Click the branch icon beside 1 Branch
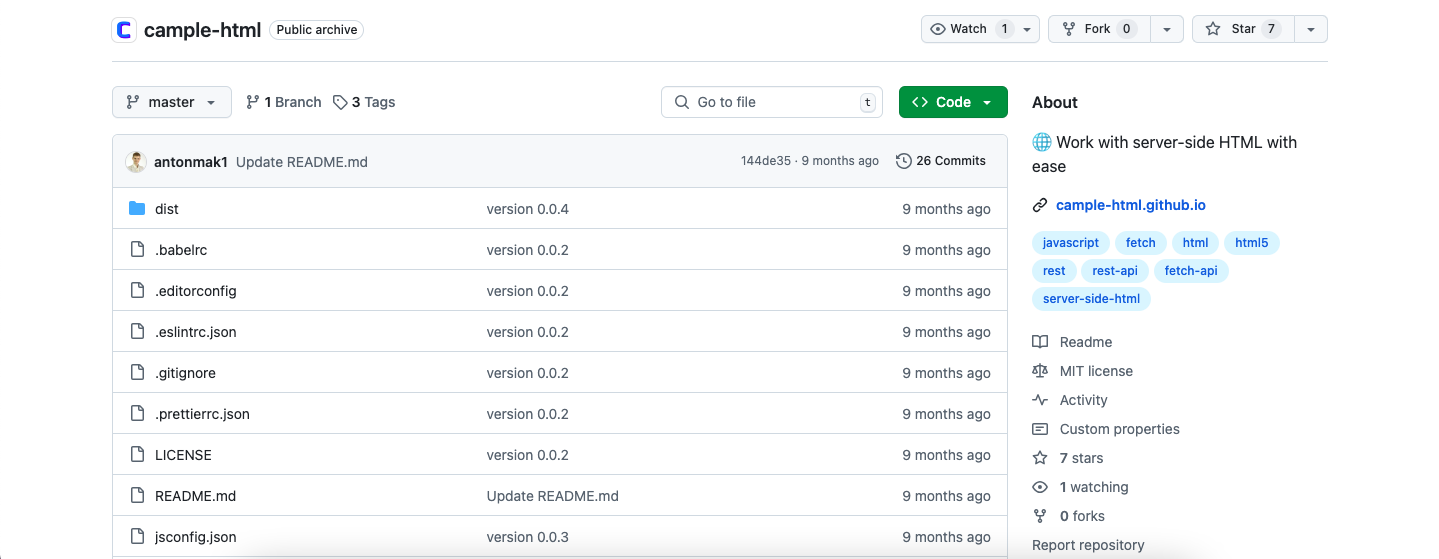The height and width of the screenshot is (559, 1439). (x=253, y=102)
